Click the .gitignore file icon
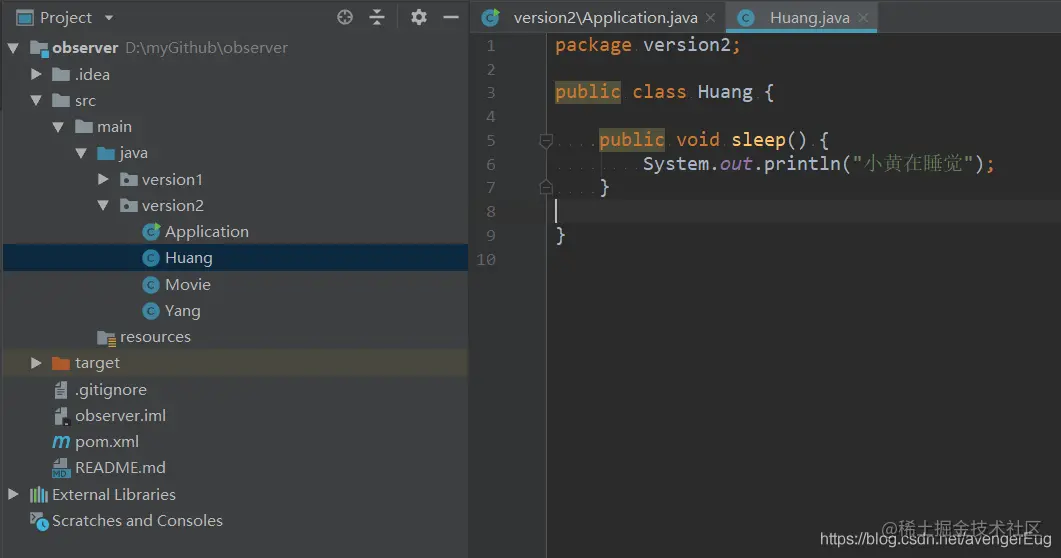The width and height of the screenshot is (1061, 558). [x=61, y=390]
